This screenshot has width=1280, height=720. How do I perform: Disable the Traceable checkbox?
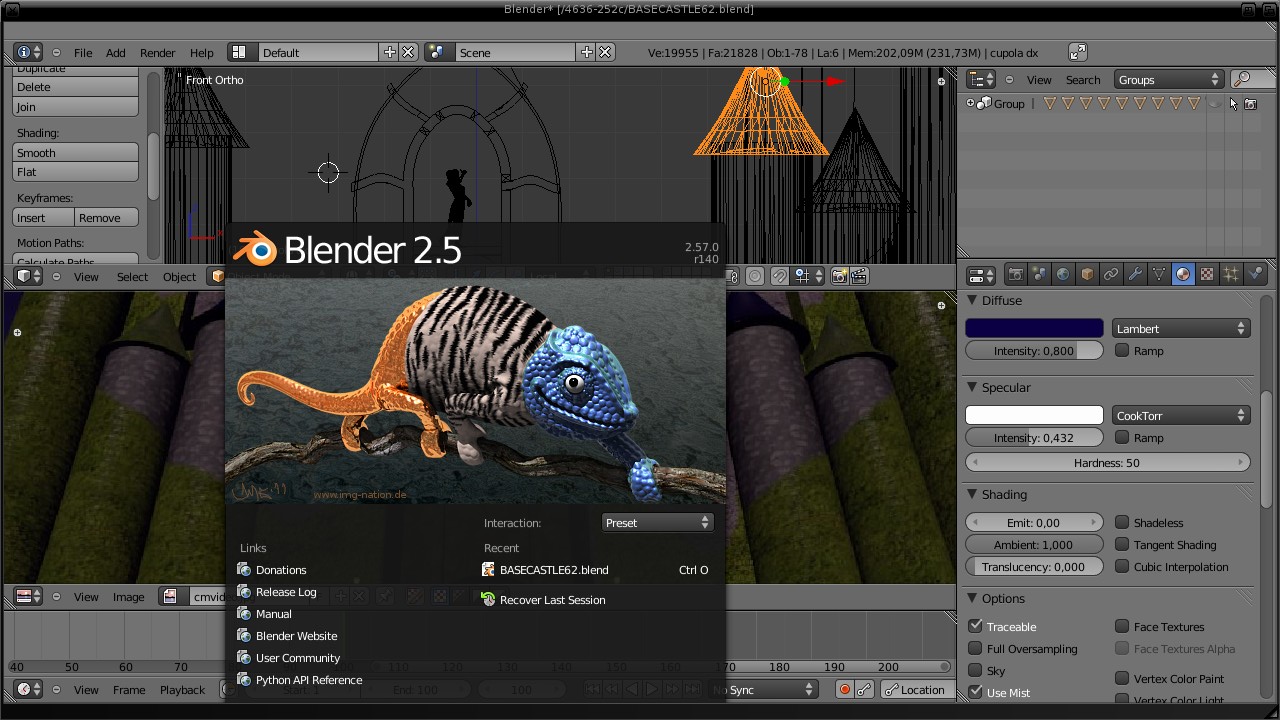coord(976,626)
